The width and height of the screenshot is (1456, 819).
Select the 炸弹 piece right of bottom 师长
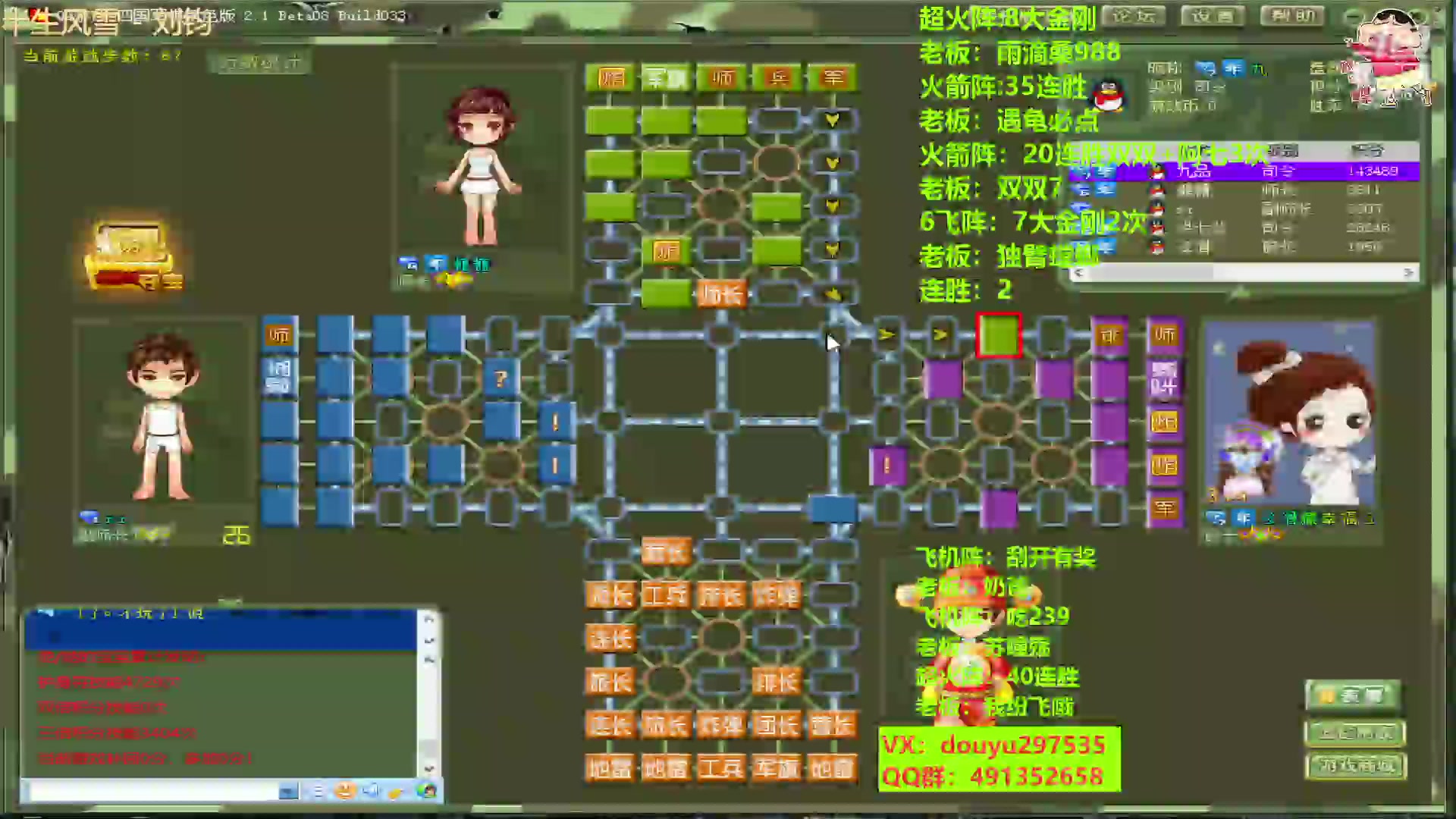click(777, 595)
